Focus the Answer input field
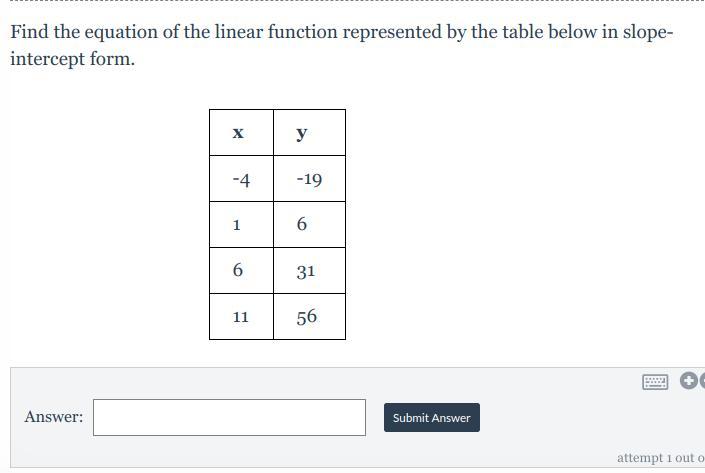The width and height of the screenshot is (705, 473). (x=229, y=418)
